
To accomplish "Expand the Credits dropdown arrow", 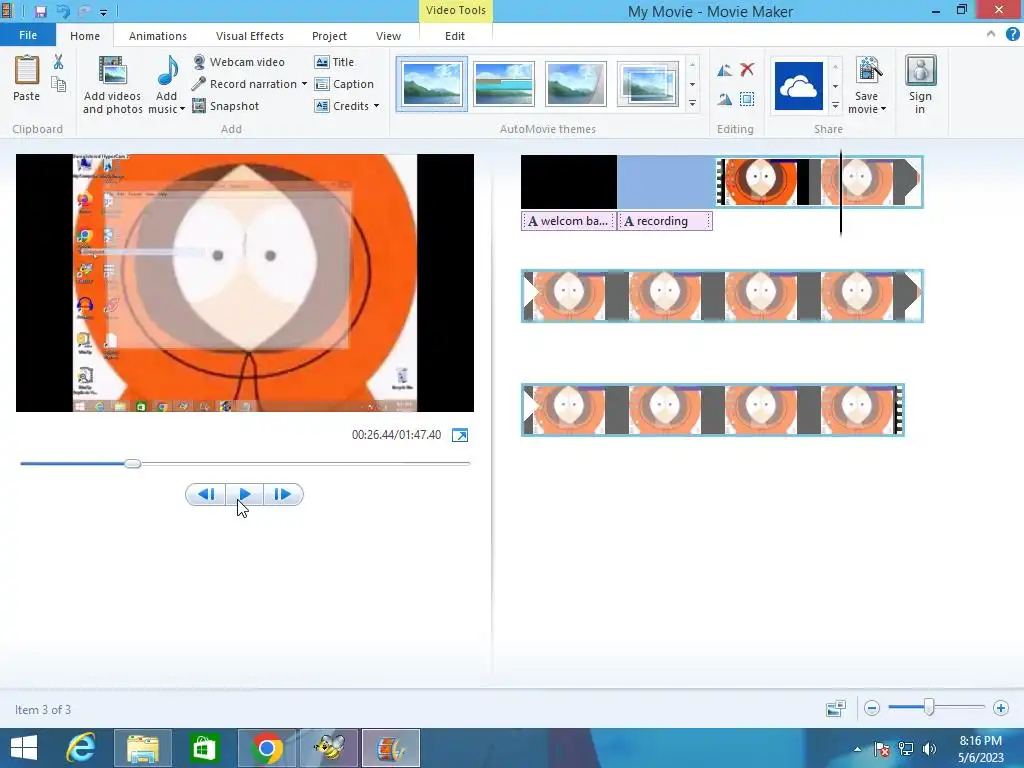I will click(x=376, y=106).
